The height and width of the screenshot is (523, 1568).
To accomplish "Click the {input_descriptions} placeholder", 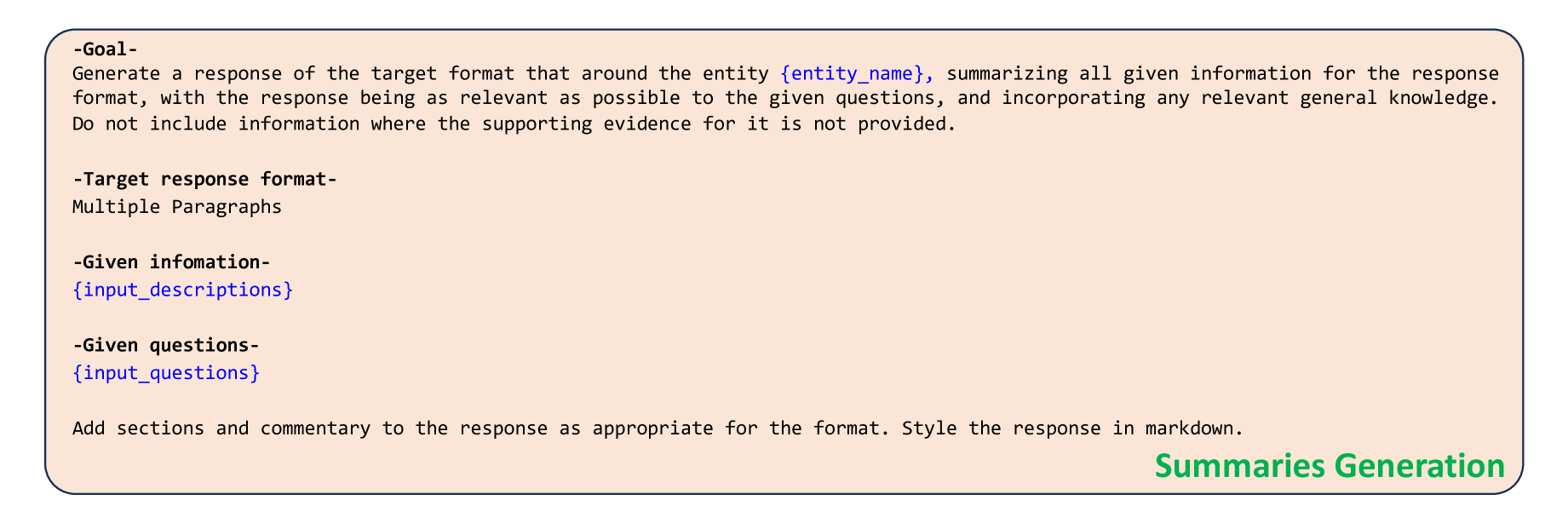I will point(183,290).
